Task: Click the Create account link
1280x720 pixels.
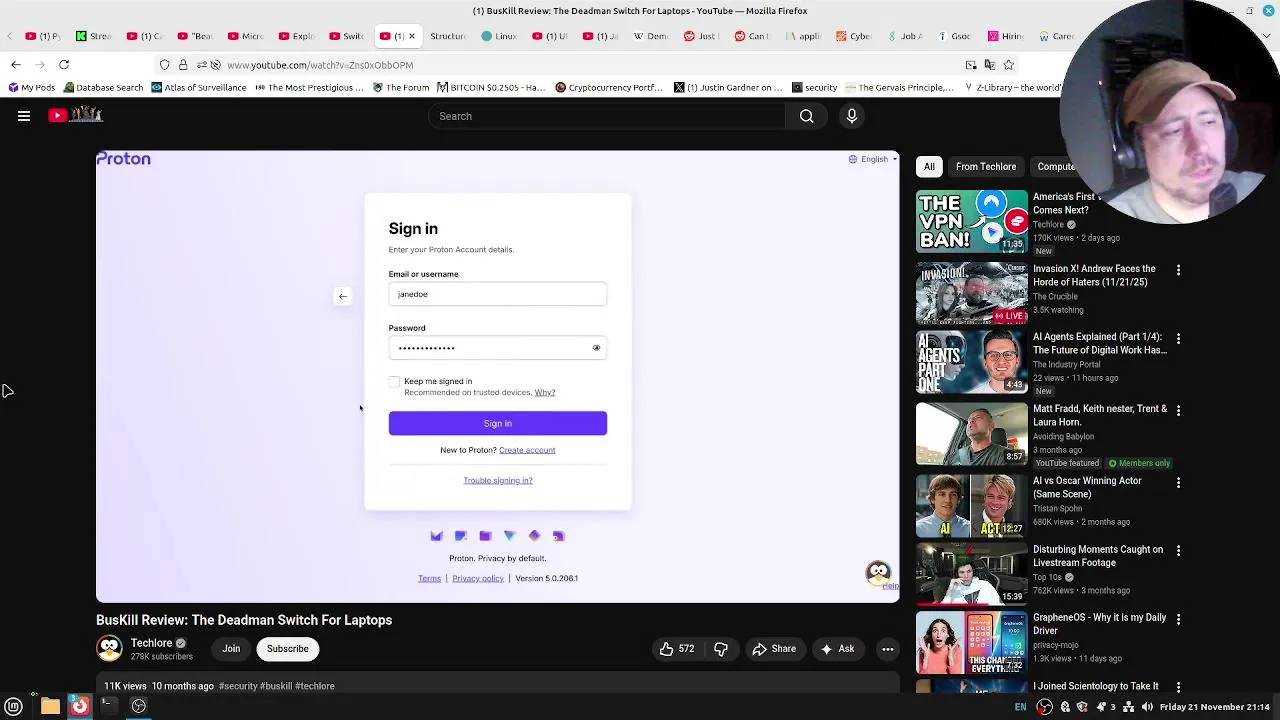Action: coord(527,450)
